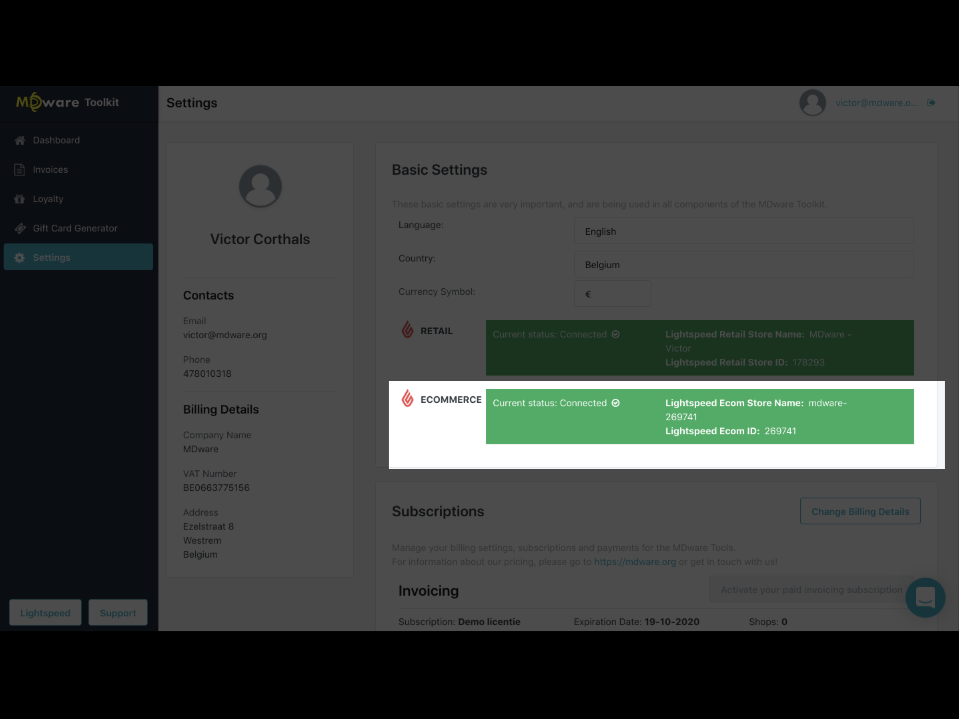Click the Lightspeed button in sidebar
Screen dimensions: 959x719
click(45, 613)
